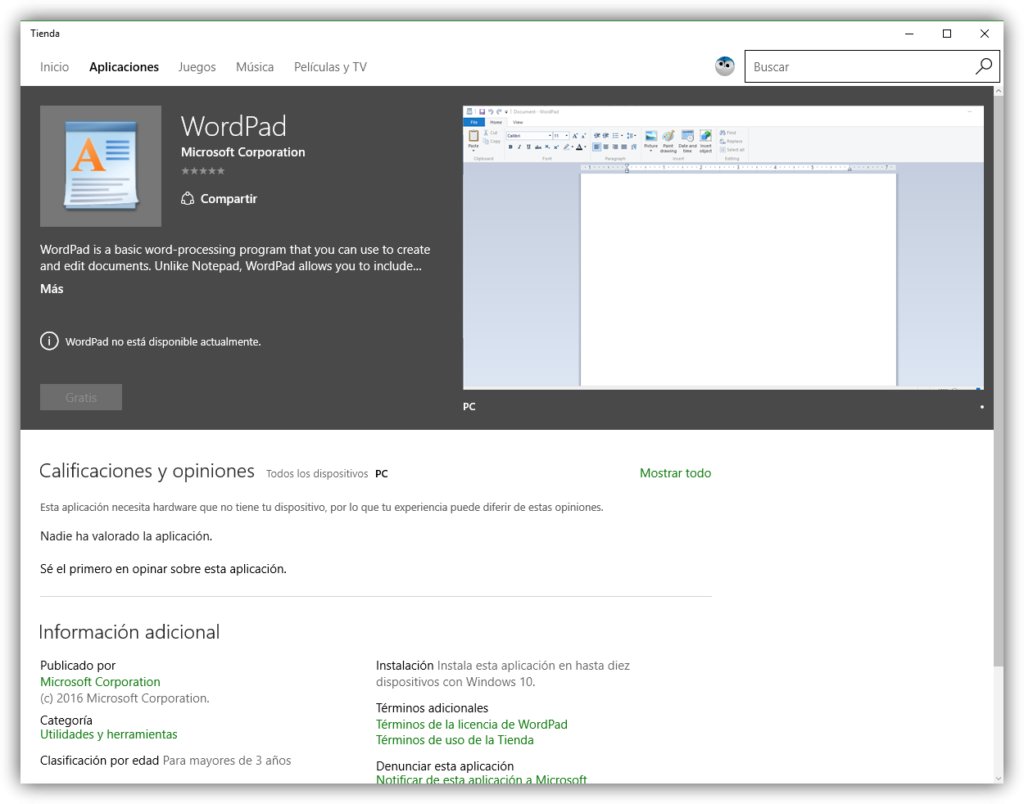Share WordPad using Compartir
This screenshot has width=1024, height=804.
[219, 199]
